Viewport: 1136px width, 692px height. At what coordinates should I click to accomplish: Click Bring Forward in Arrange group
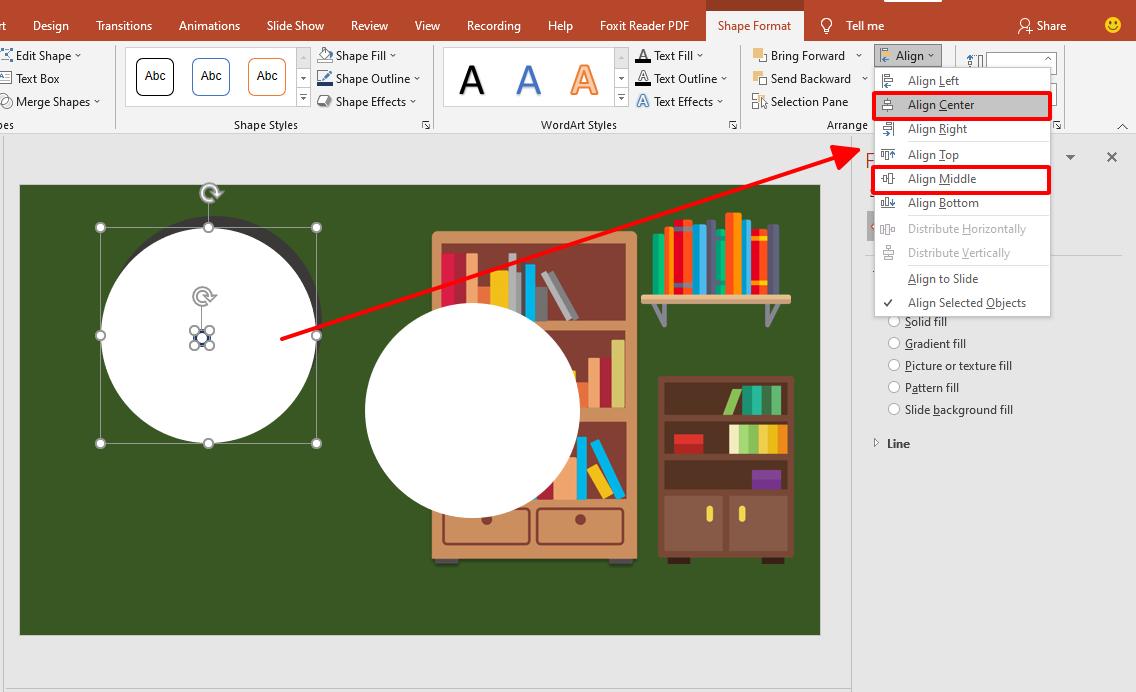click(x=805, y=55)
